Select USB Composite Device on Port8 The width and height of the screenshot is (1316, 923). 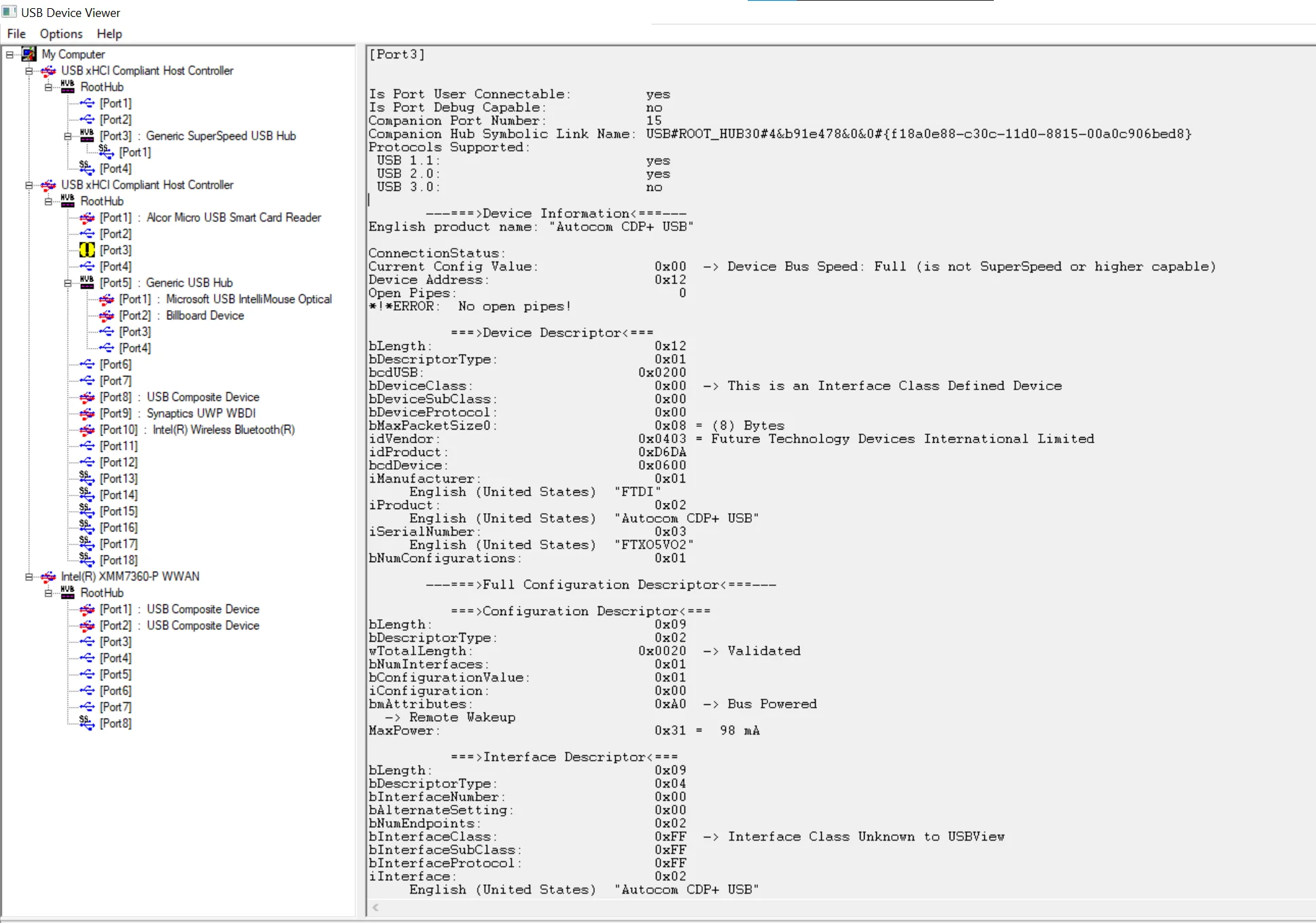pos(203,397)
